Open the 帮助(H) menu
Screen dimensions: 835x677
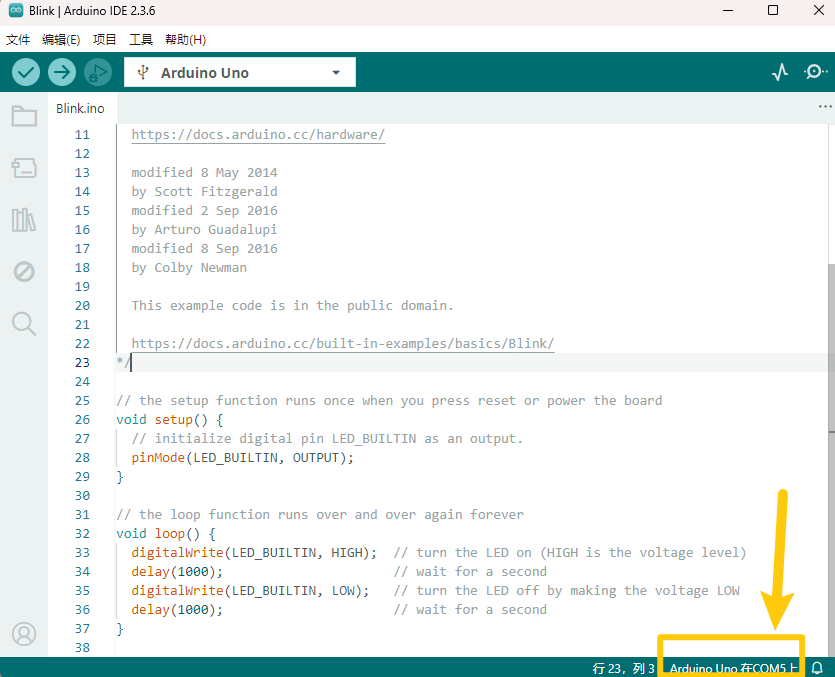point(185,39)
